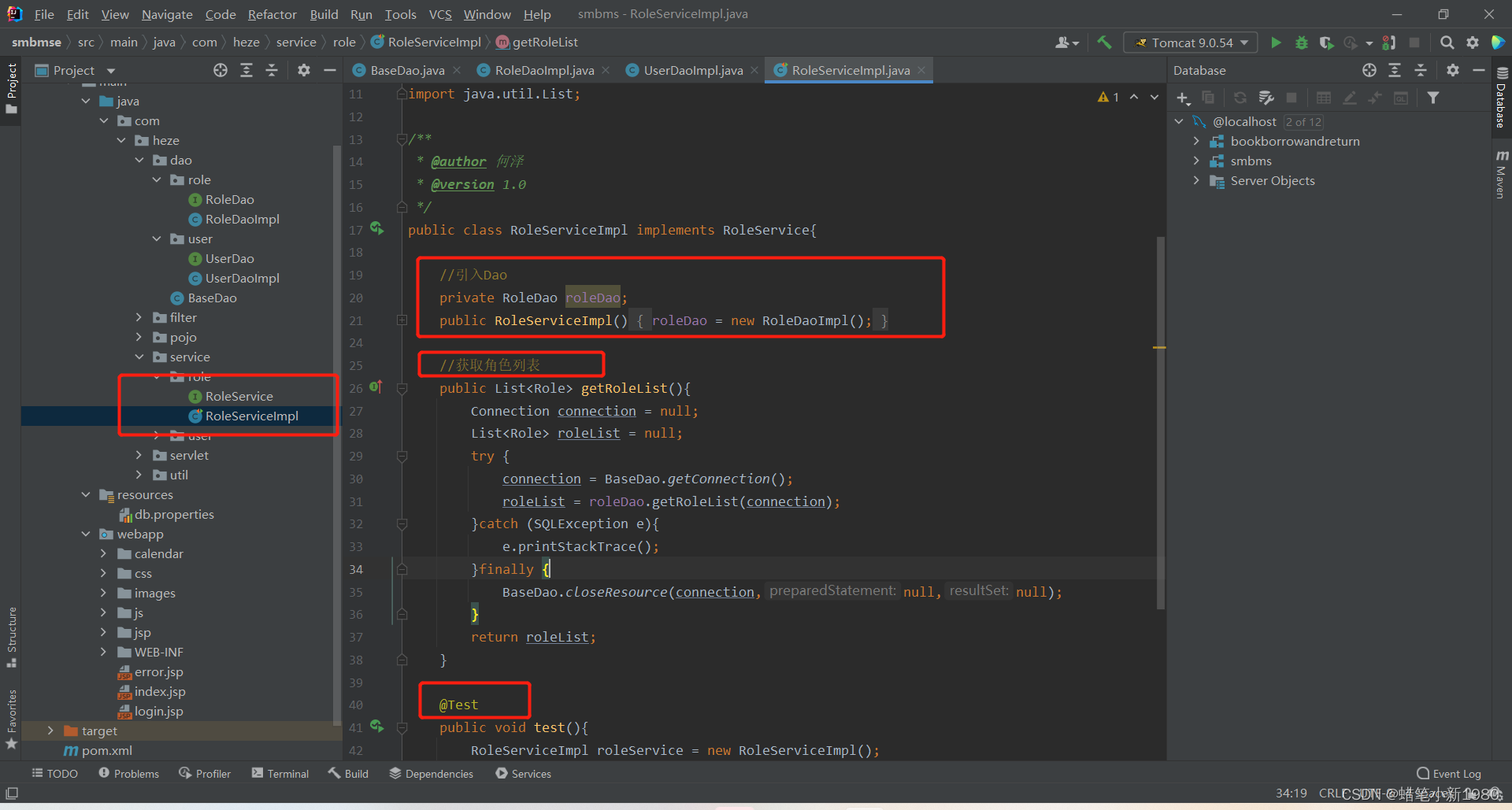The width and height of the screenshot is (1512, 810).
Task: Open the TODO tool window
Action: coord(54,774)
